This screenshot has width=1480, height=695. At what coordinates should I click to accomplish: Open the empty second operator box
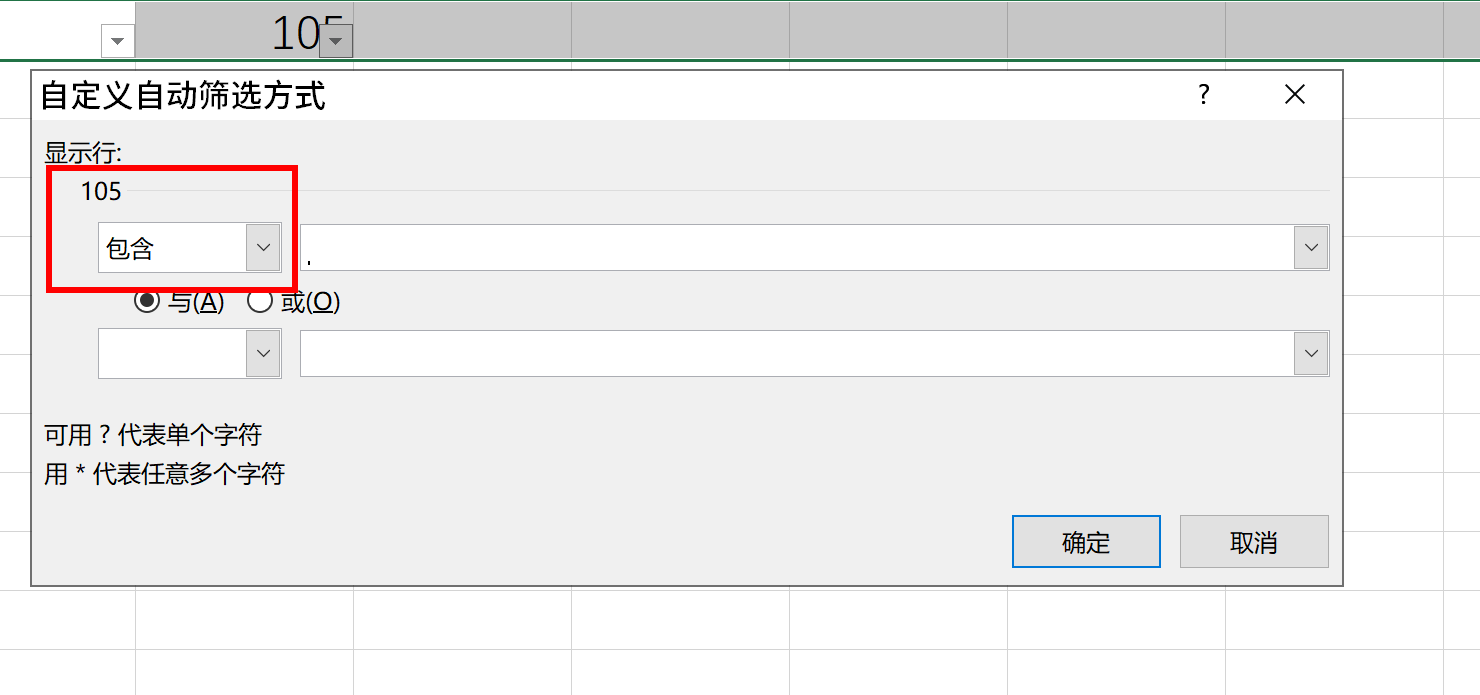pos(172,354)
